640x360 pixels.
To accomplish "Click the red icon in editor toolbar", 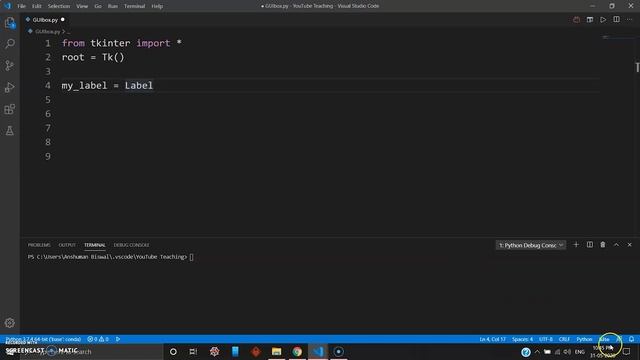I will 576,20.
